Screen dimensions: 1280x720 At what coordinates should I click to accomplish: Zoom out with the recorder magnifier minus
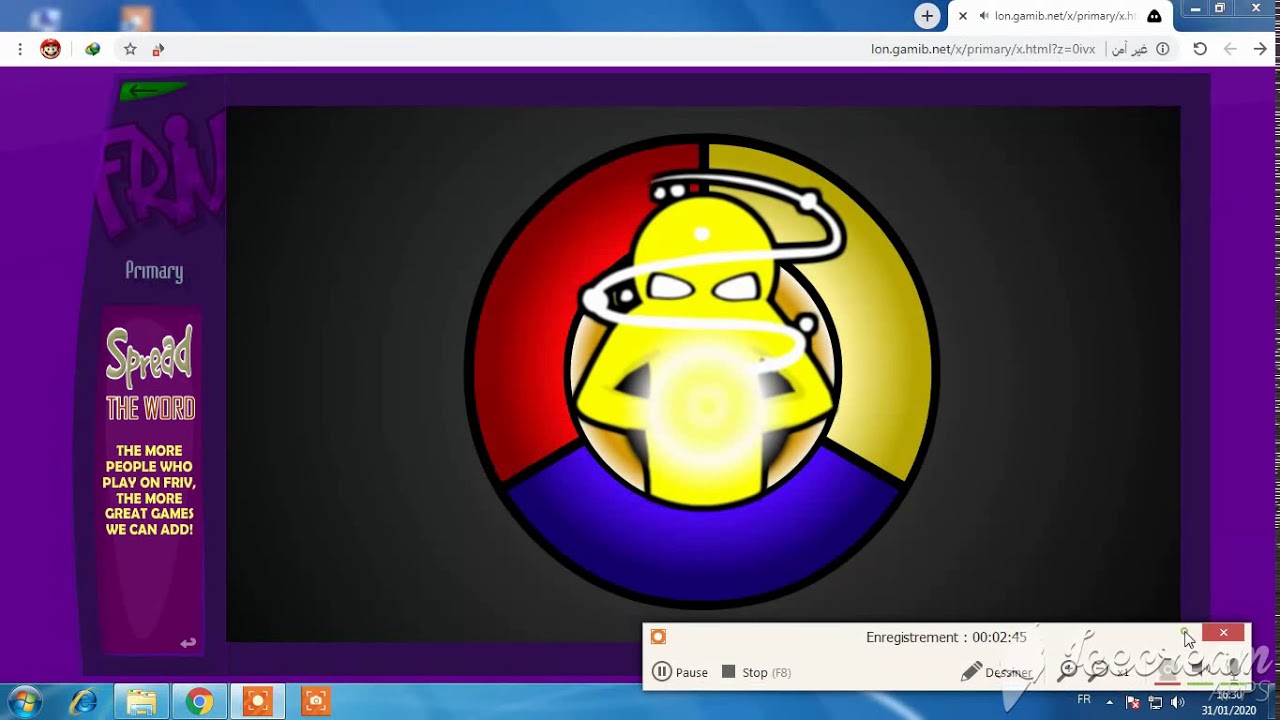[1098, 670]
